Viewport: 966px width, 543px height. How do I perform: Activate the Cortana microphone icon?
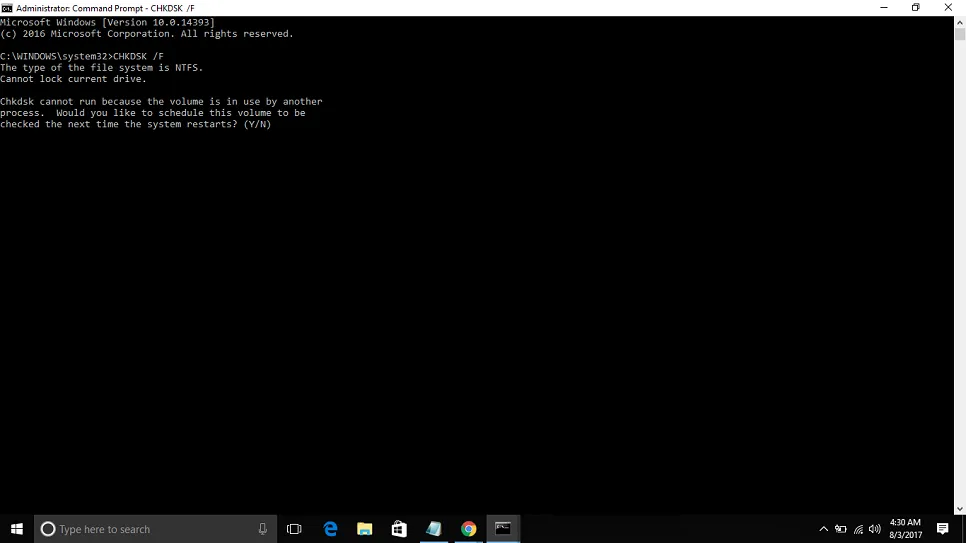[x=262, y=529]
